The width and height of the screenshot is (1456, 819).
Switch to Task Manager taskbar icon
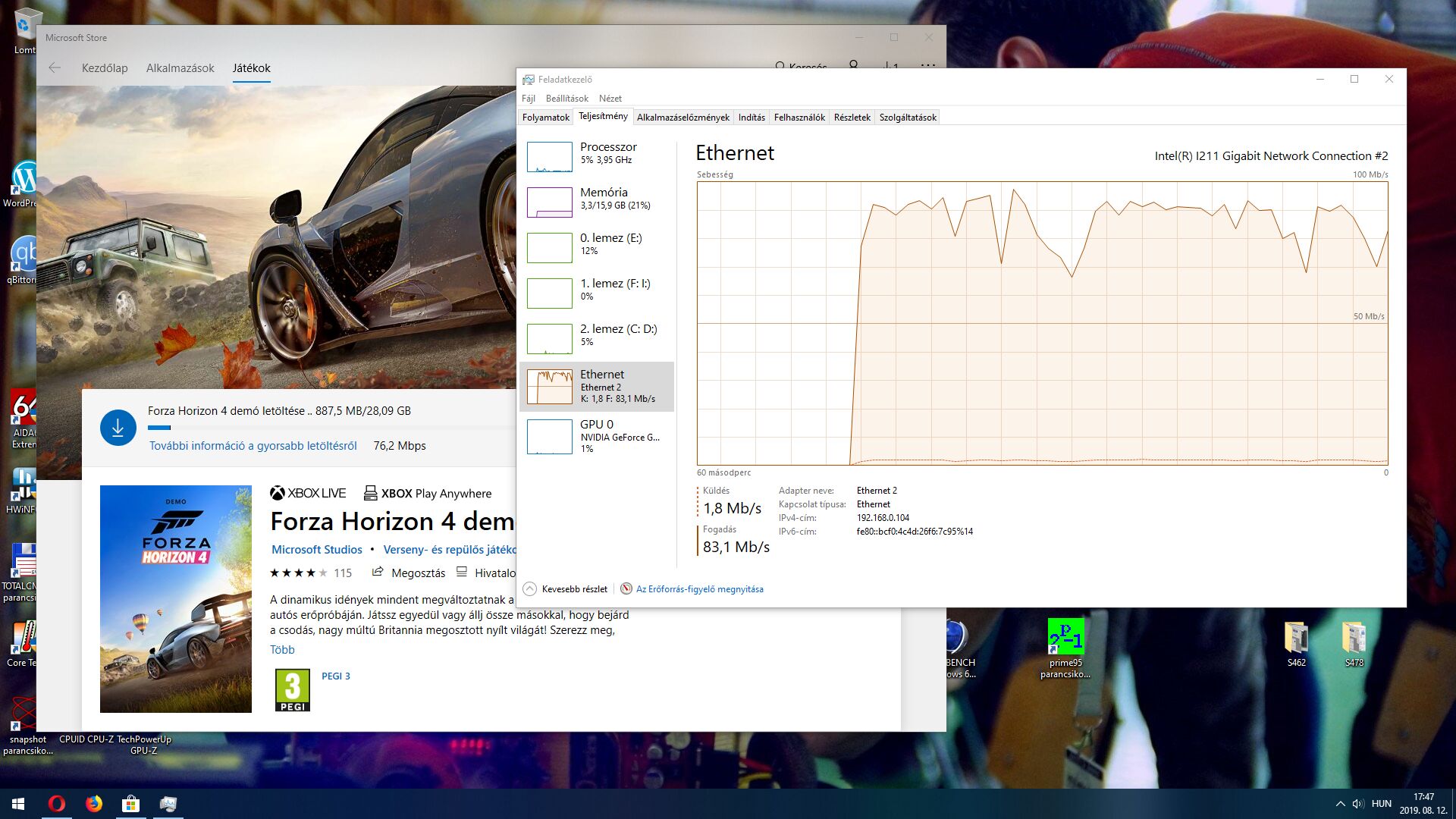point(168,804)
